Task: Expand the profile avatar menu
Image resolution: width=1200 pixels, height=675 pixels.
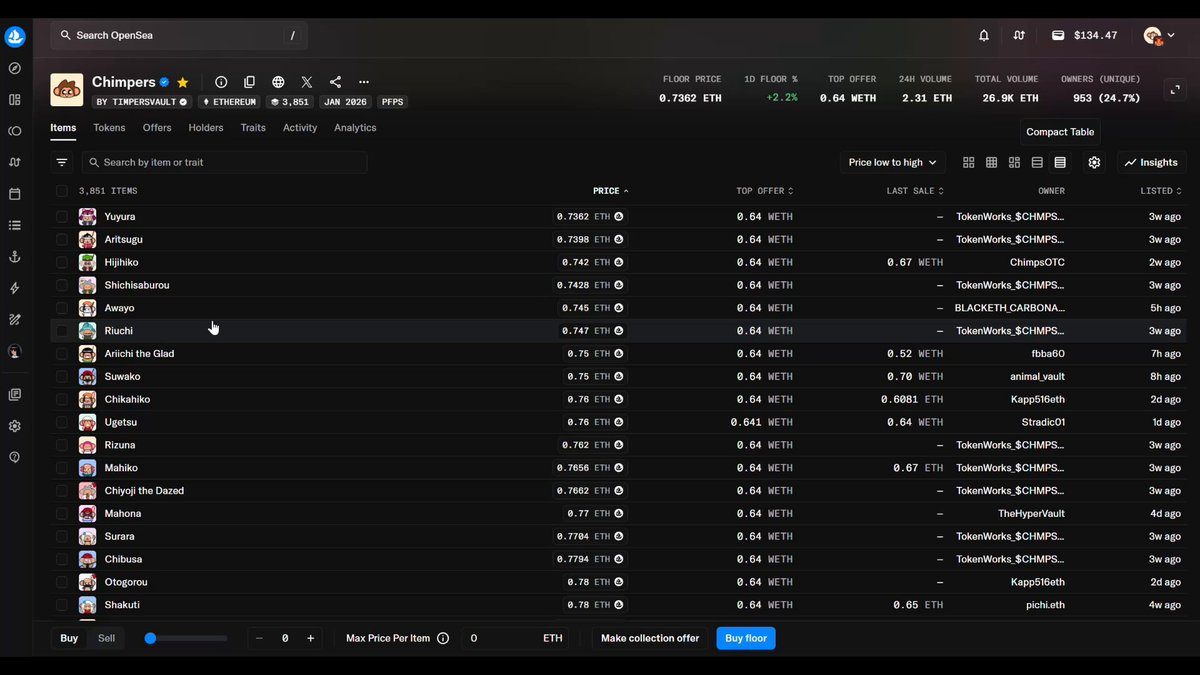Action: coord(1159,36)
